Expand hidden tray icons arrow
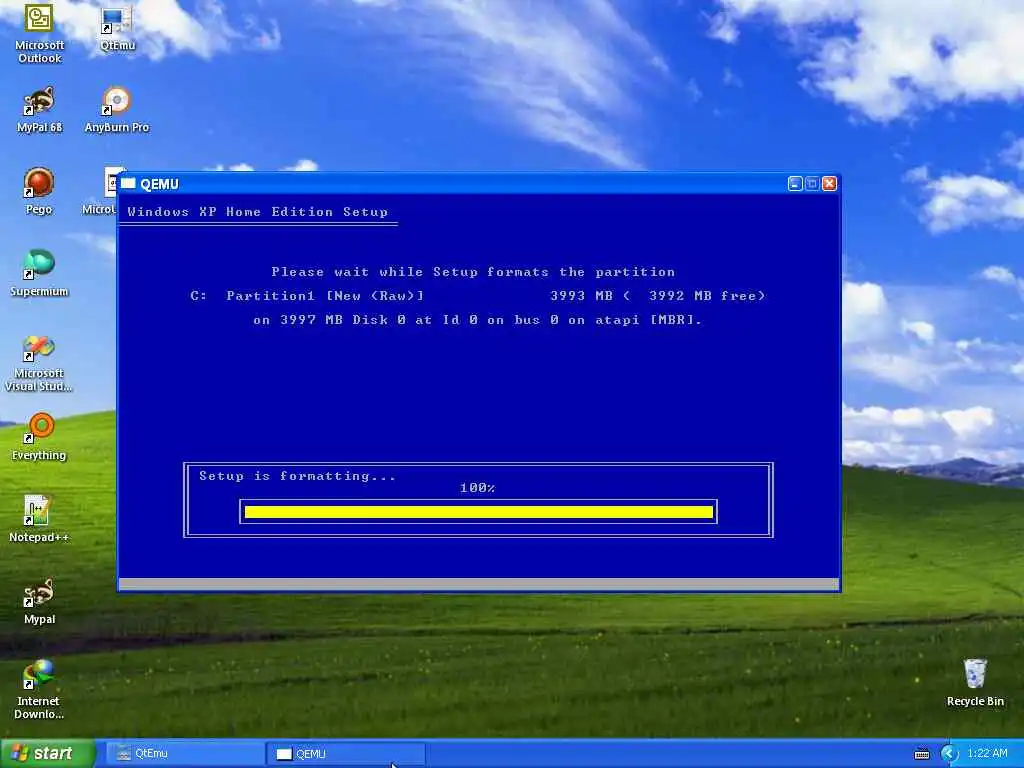The image size is (1024, 768). 950,754
